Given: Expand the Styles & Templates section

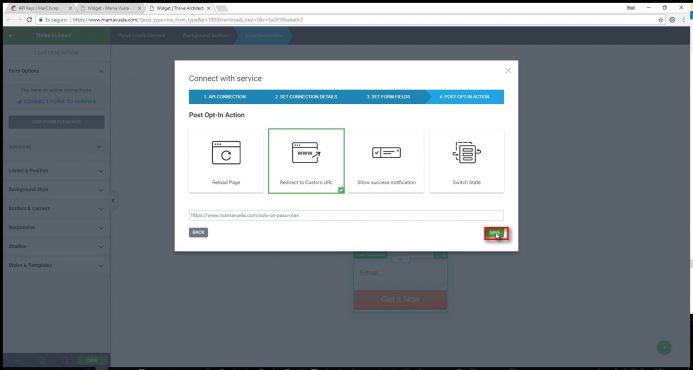Looking at the screenshot, I should pyautogui.click(x=57, y=265).
